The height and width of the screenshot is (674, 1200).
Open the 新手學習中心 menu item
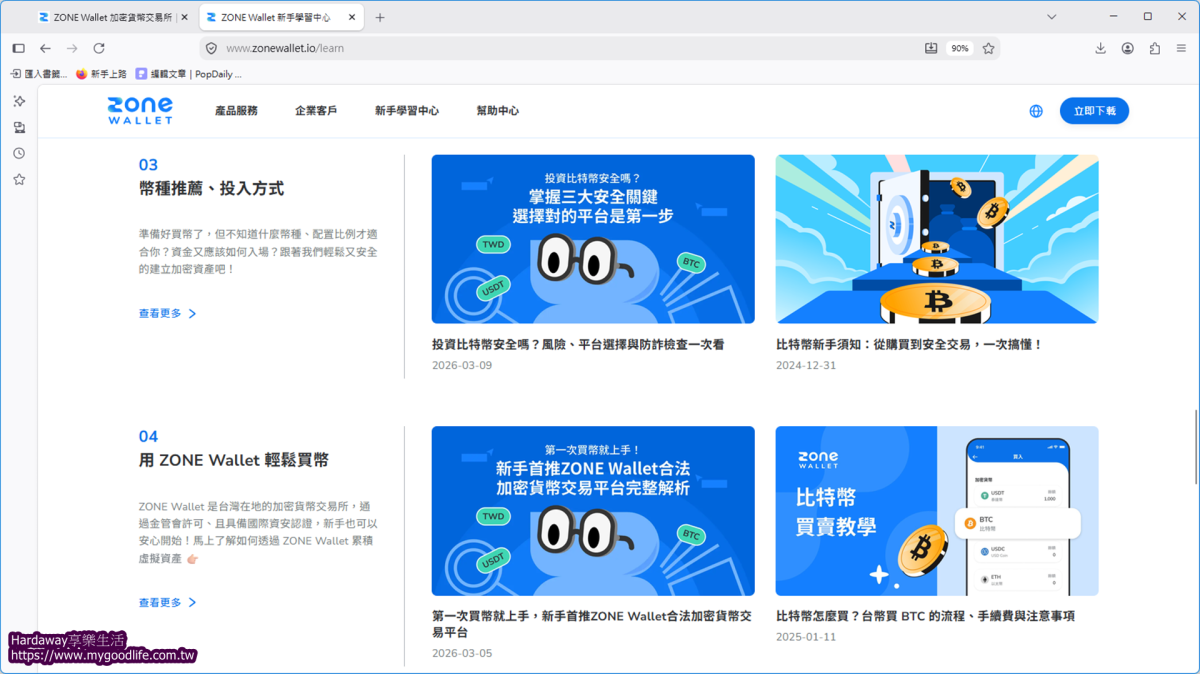[x=407, y=111]
